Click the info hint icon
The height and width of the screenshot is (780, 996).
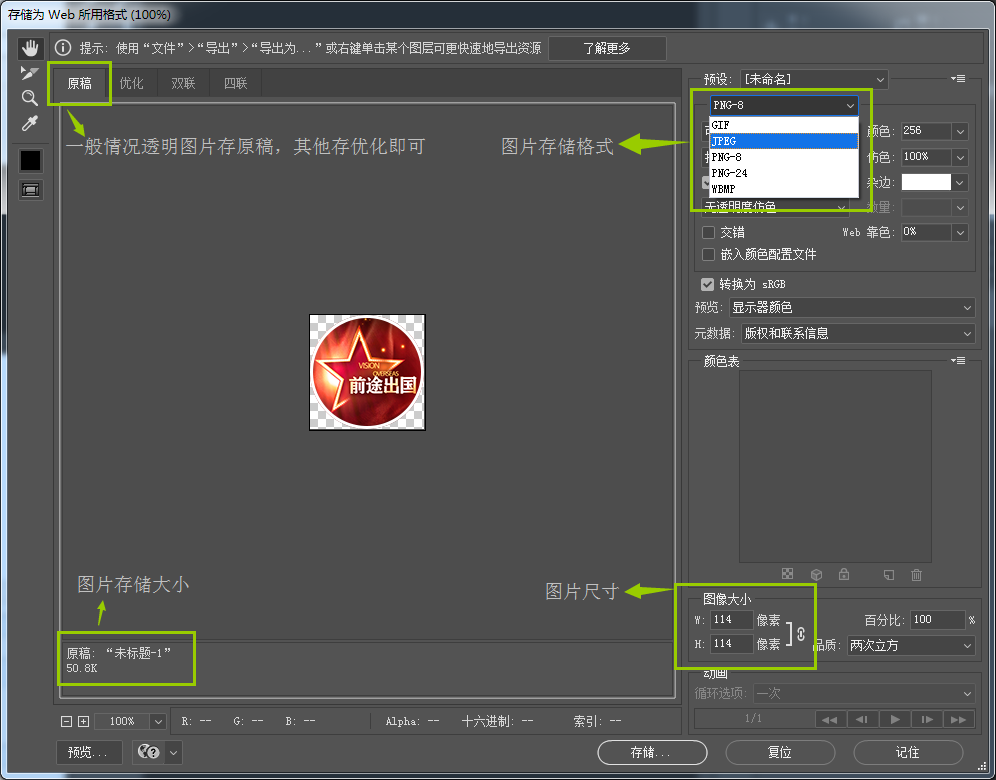(x=63, y=48)
